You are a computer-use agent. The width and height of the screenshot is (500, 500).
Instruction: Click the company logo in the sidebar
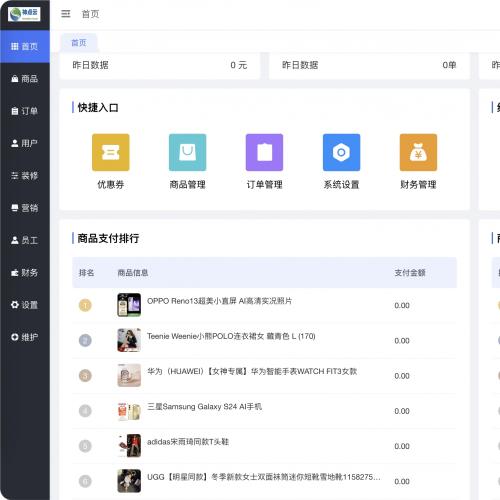click(24, 14)
